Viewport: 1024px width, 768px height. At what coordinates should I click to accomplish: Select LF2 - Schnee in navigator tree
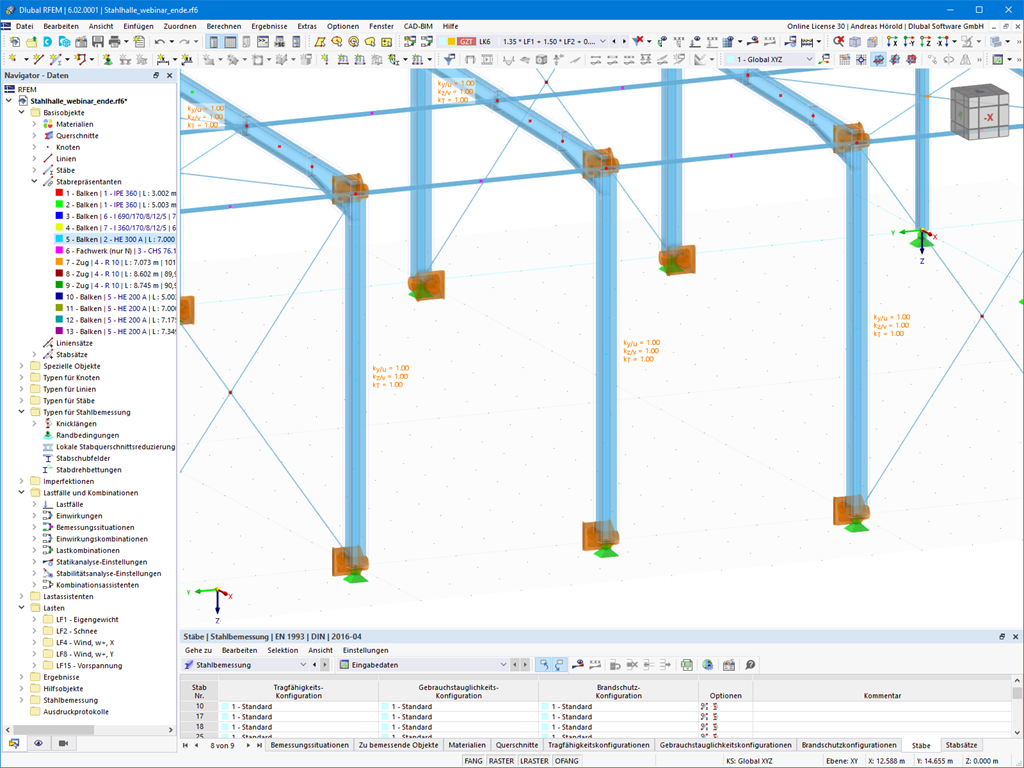pos(76,631)
